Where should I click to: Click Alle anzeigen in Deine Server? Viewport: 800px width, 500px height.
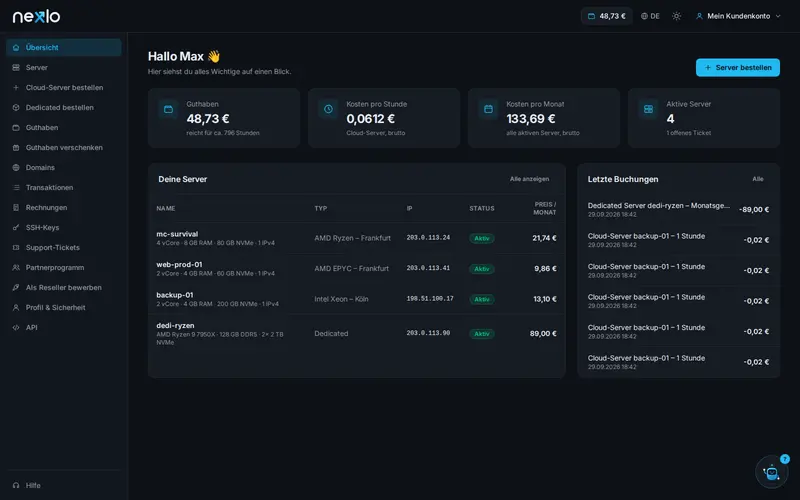pyautogui.click(x=530, y=179)
